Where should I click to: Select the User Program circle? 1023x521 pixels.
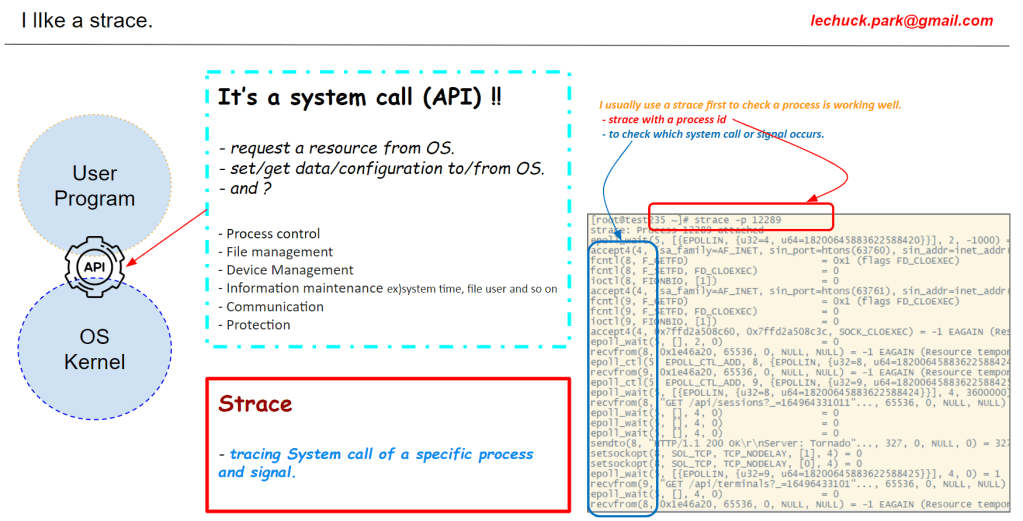pyautogui.click(x=94, y=186)
